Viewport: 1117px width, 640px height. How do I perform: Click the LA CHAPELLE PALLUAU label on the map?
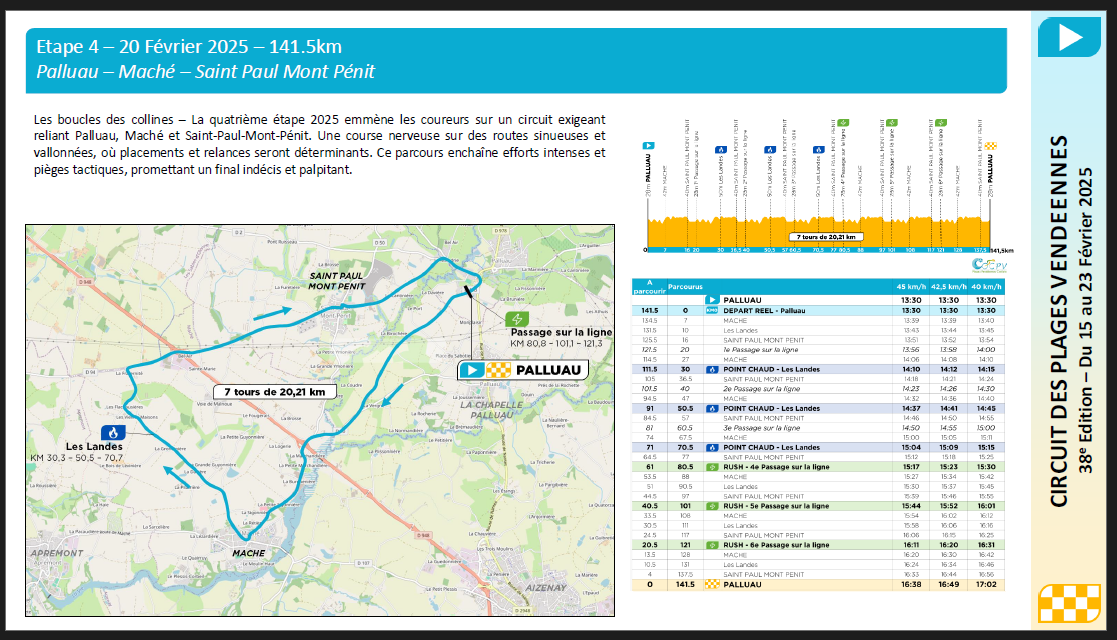(x=492, y=410)
